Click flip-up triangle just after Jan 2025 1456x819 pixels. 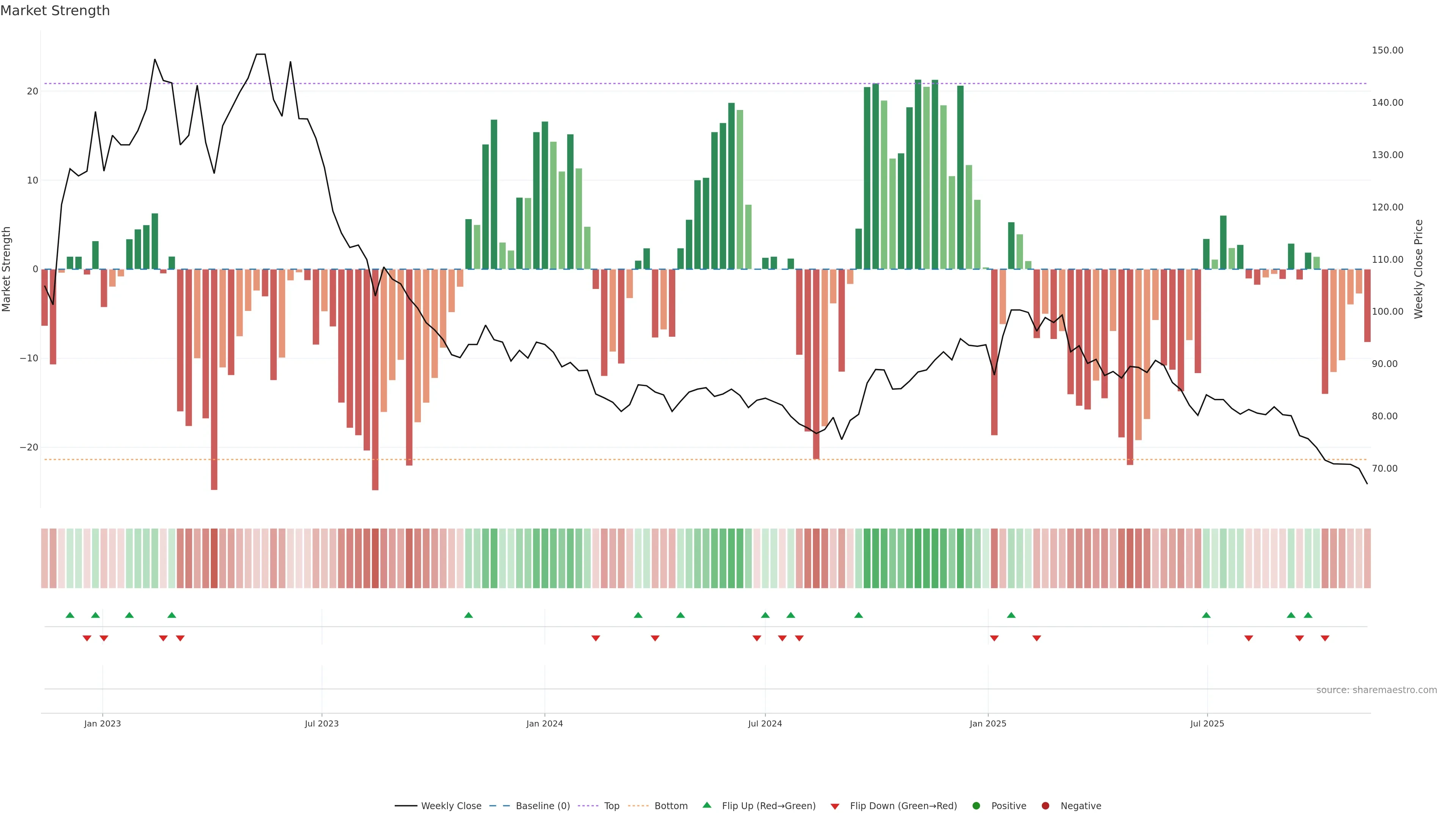click(1011, 615)
